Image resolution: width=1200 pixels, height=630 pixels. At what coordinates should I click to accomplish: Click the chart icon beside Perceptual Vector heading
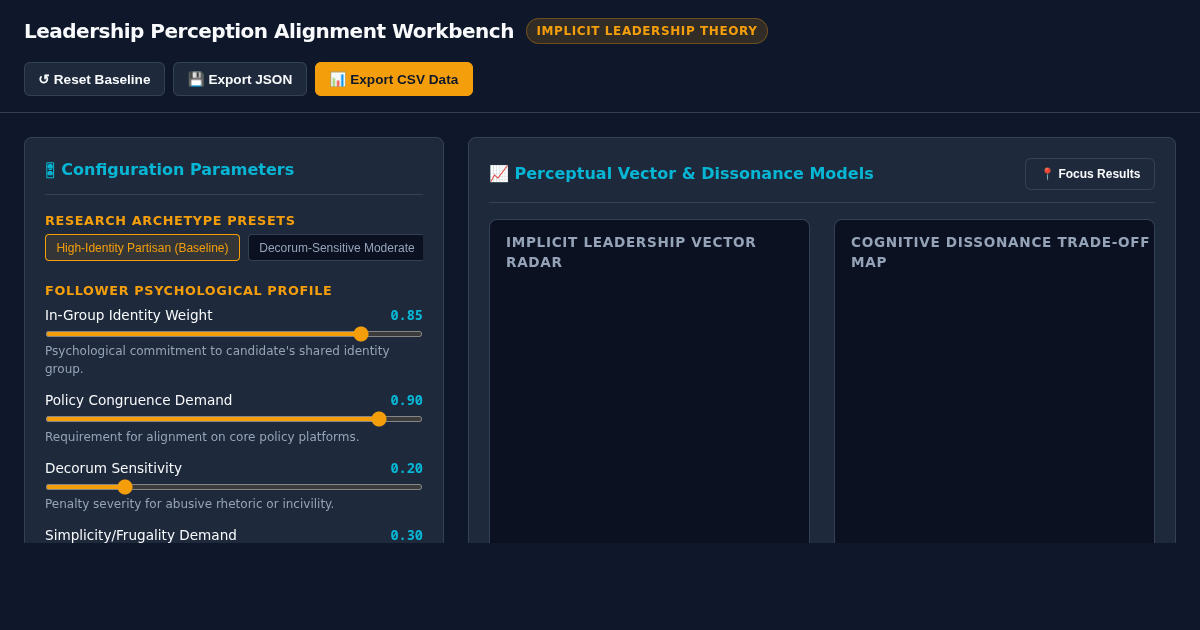pos(499,174)
